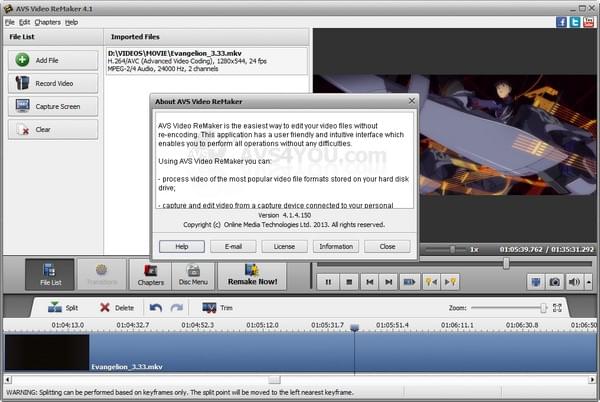600x402 pixels.
Task: Select the Evangelion_3.33.mkv timeline clip
Action: click(x=300, y=352)
